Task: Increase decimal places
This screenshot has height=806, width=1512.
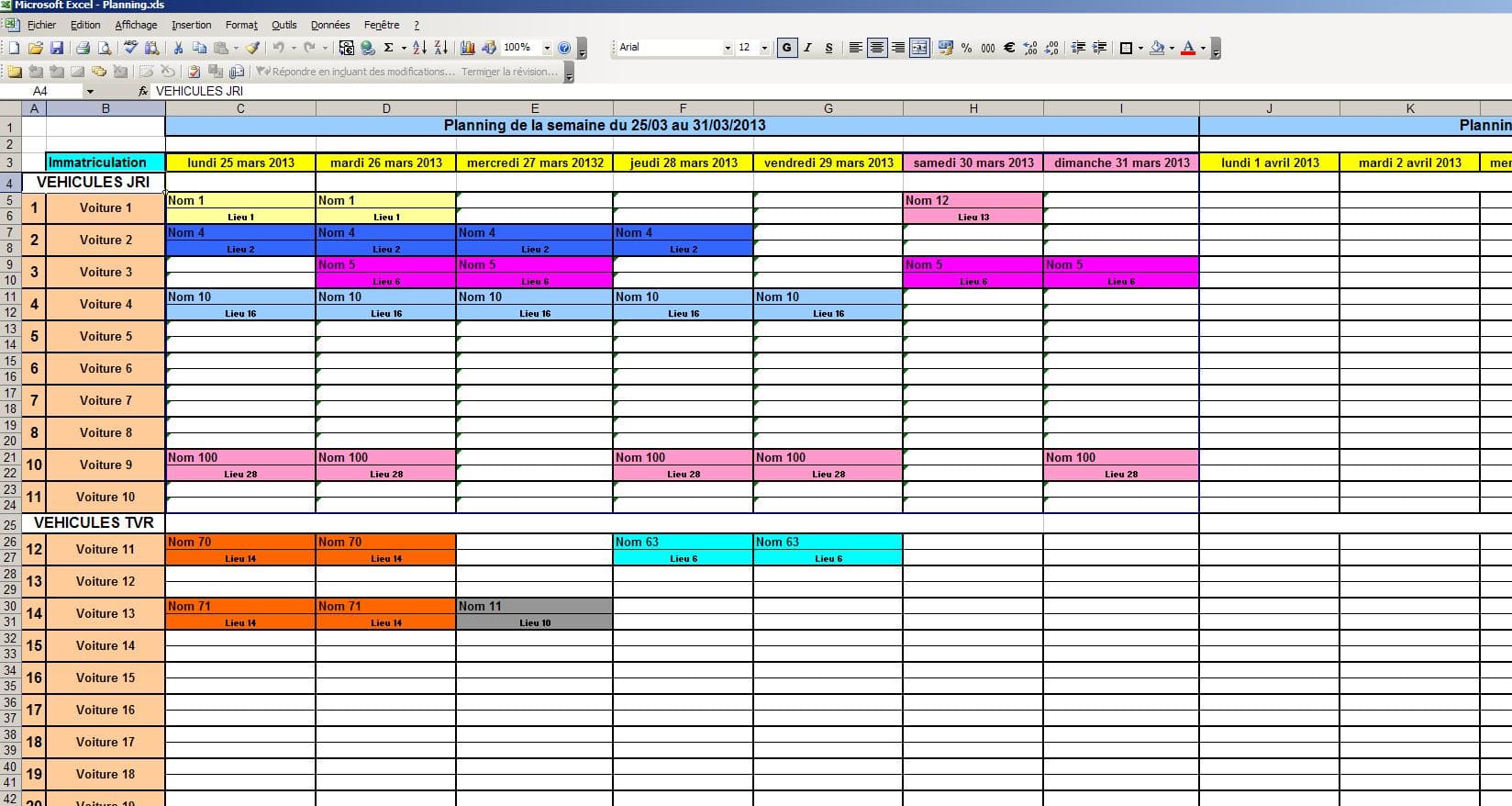Action: [x=1030, y=48]
